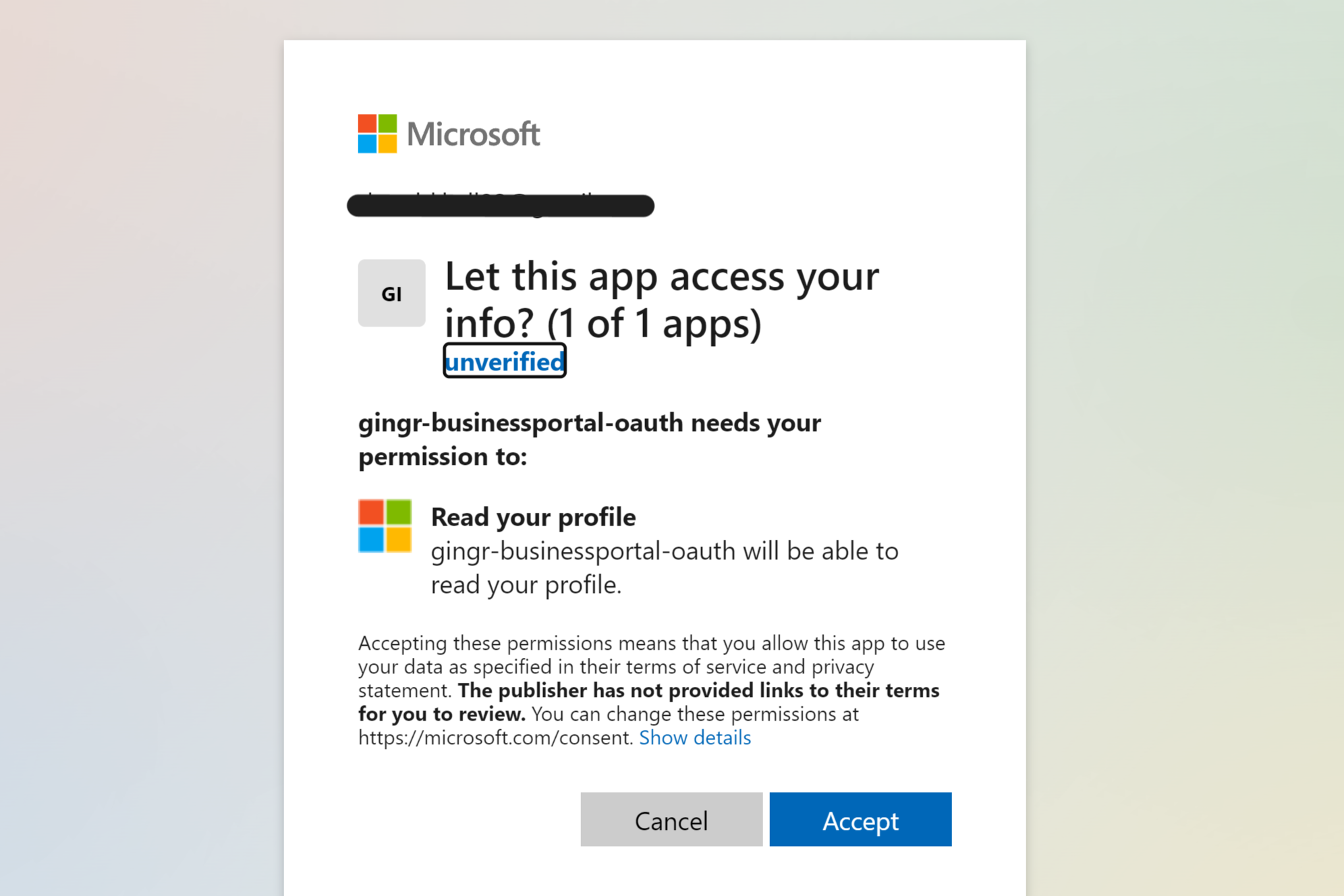The height and width of the screenshot is (896, 1344).
Task: Click the gray GI app icon
Action: [x=391, y=293]
